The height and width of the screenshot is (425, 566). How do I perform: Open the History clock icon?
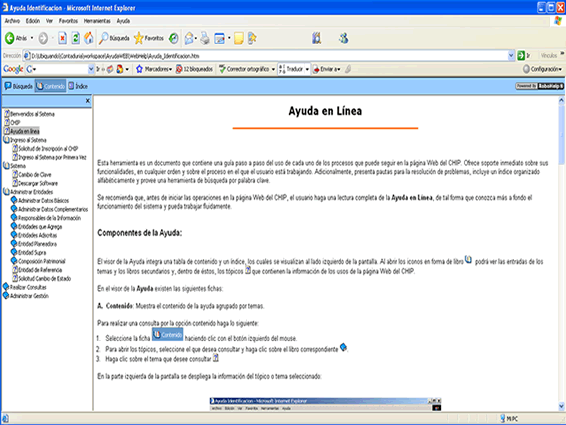click(174, 38)
